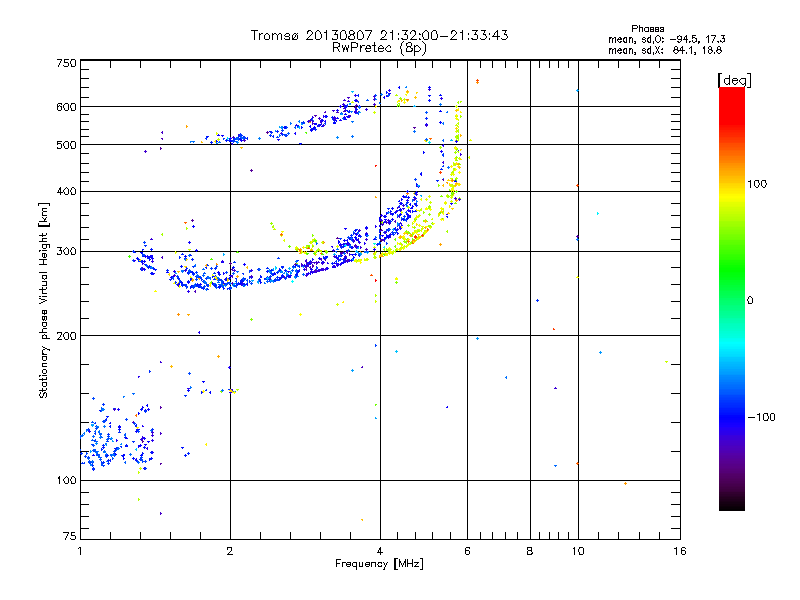Click the y-axis tick label "300"
The image size is (800, 600).
(x=66, y=252)
